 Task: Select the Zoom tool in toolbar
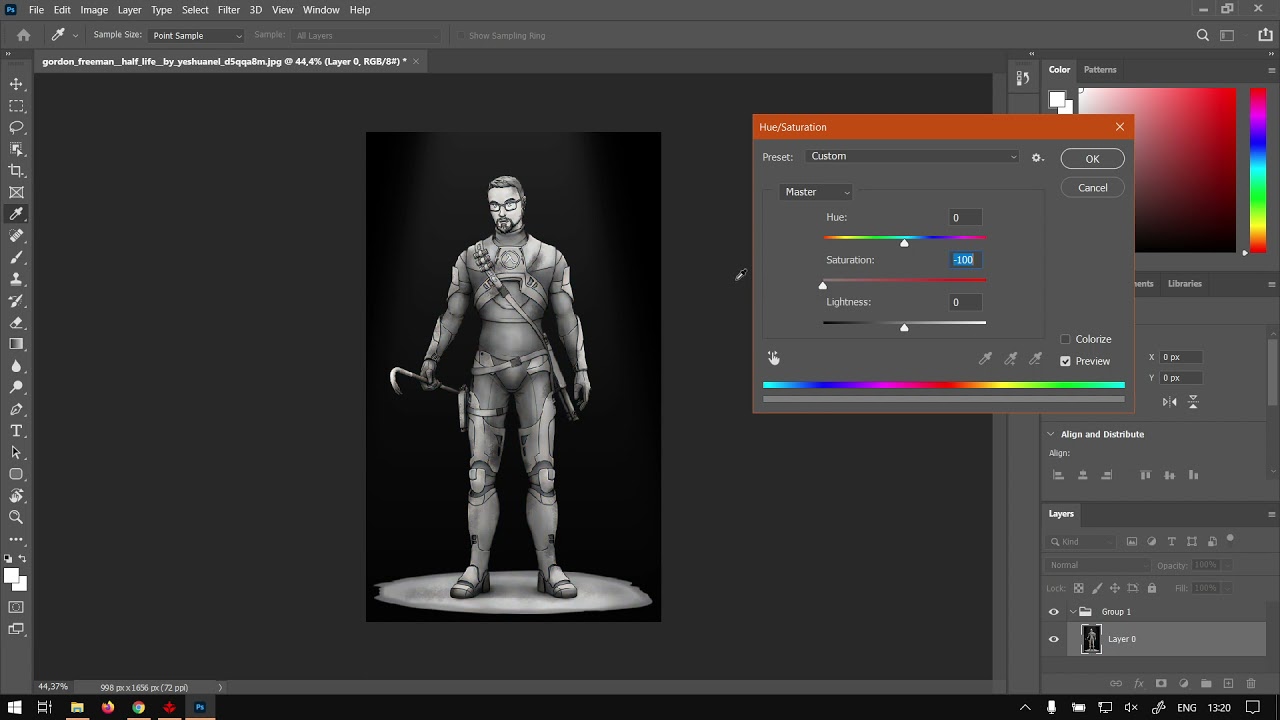pos(16,517)
